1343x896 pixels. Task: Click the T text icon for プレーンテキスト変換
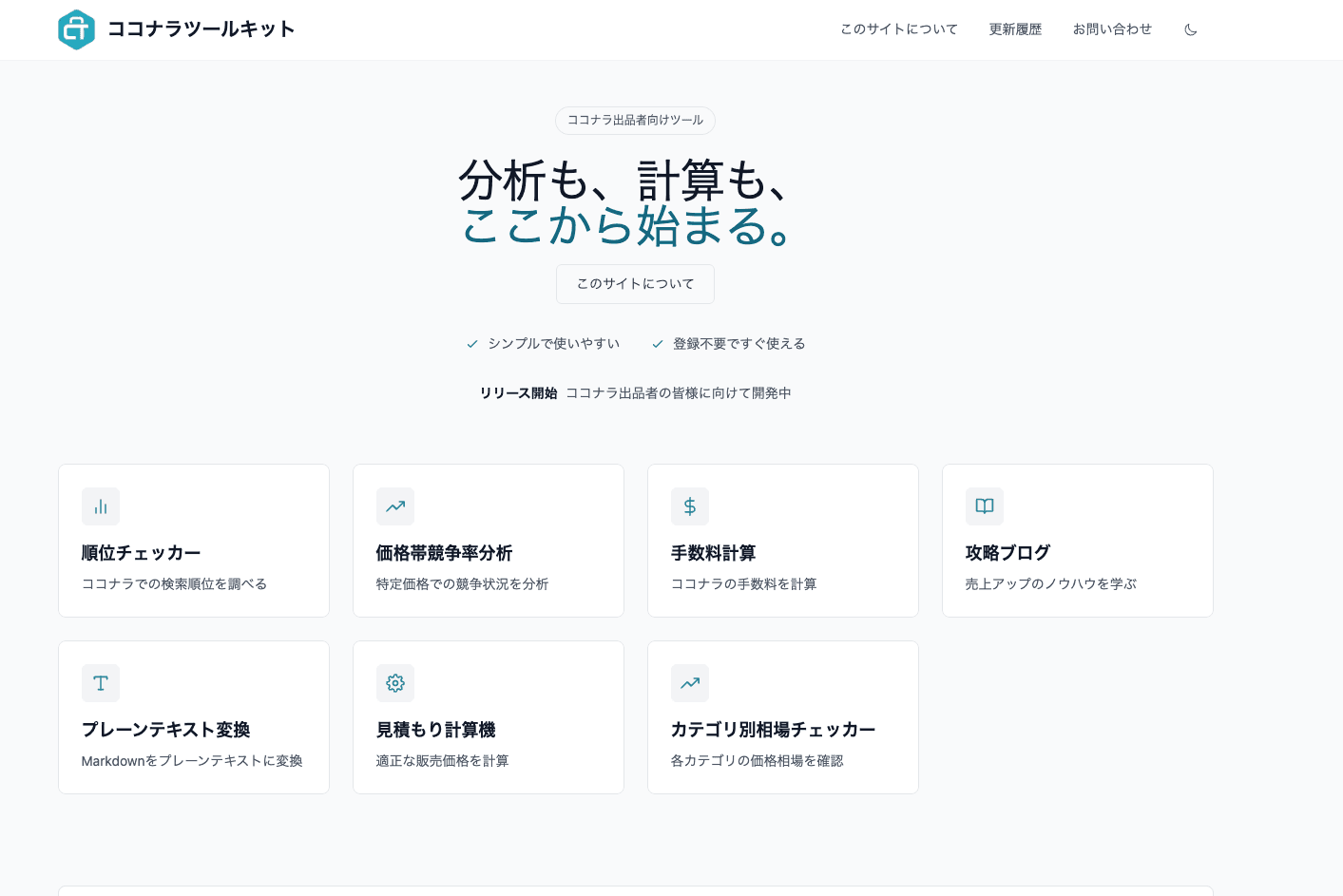[101, 683]
